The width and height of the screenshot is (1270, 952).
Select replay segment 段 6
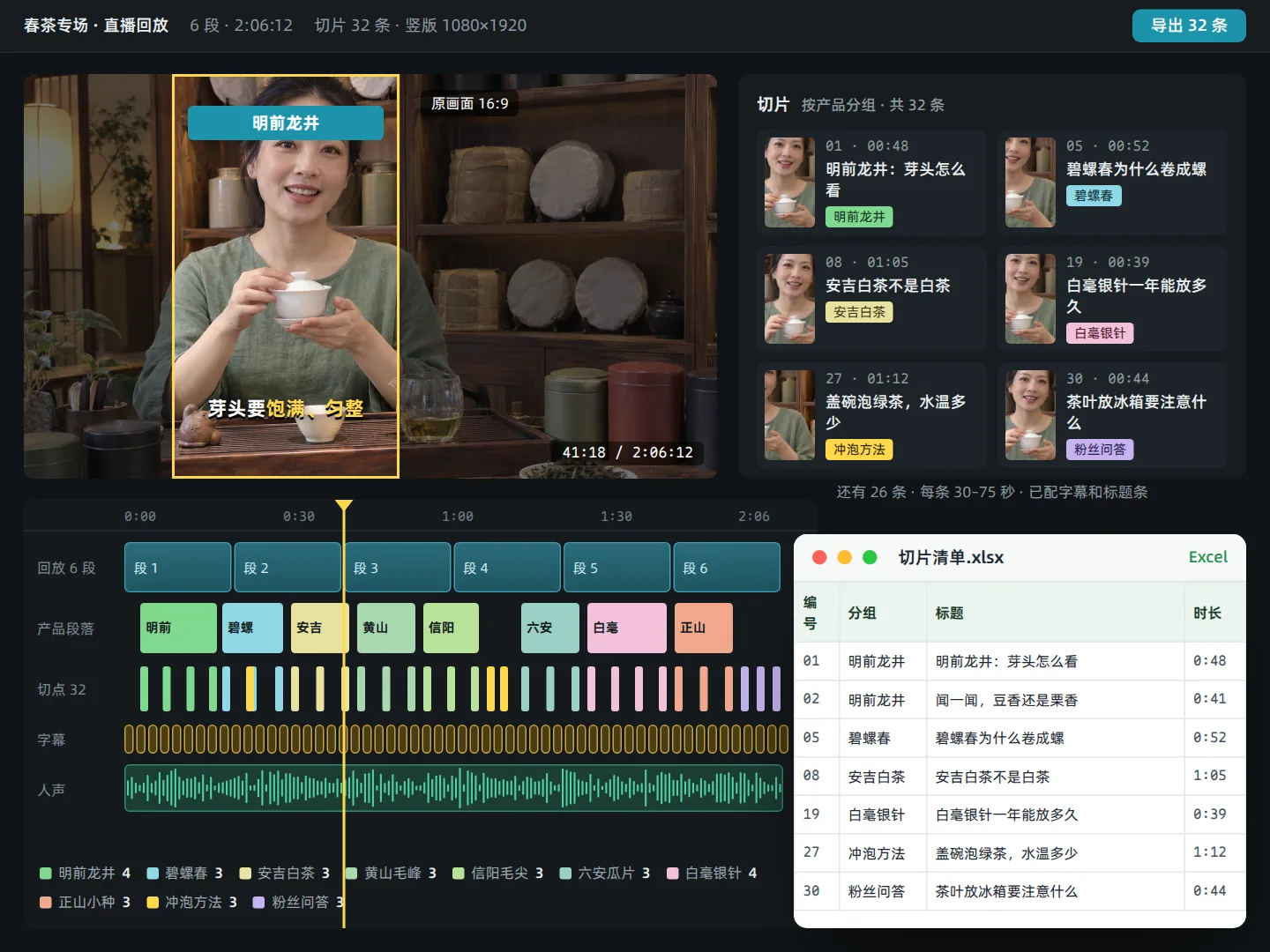coord(727,568)
